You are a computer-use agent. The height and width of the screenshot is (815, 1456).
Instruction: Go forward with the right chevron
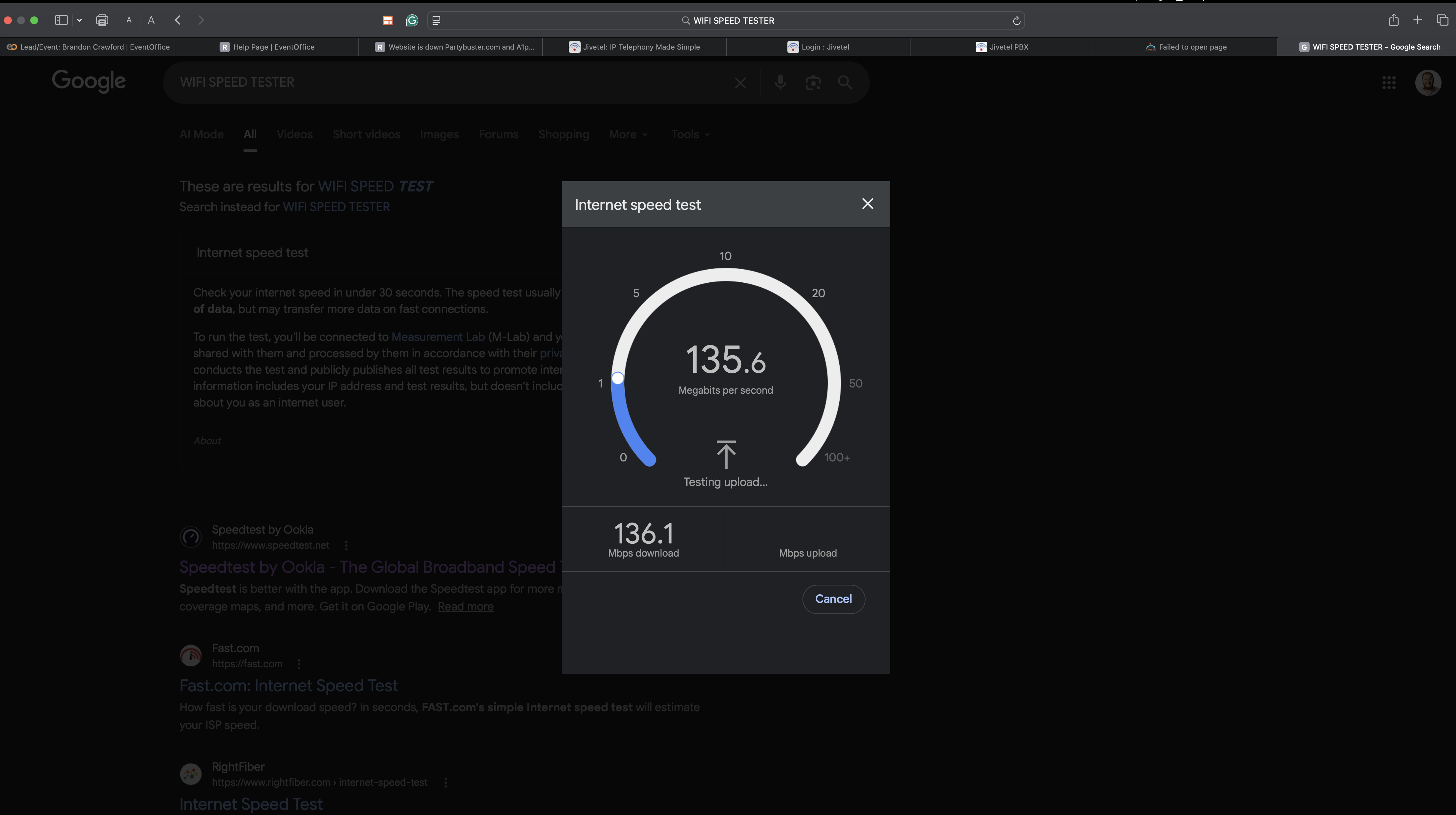click(x=201, y=20)
